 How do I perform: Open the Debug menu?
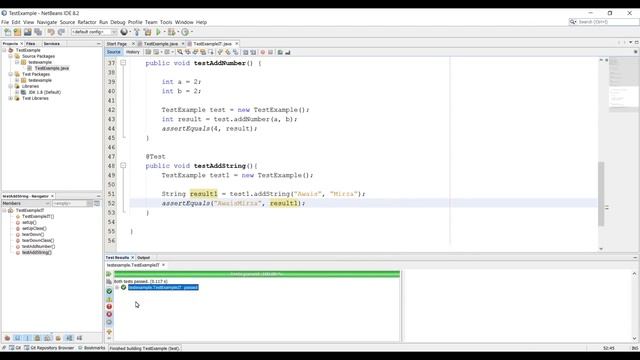point(118,22)
